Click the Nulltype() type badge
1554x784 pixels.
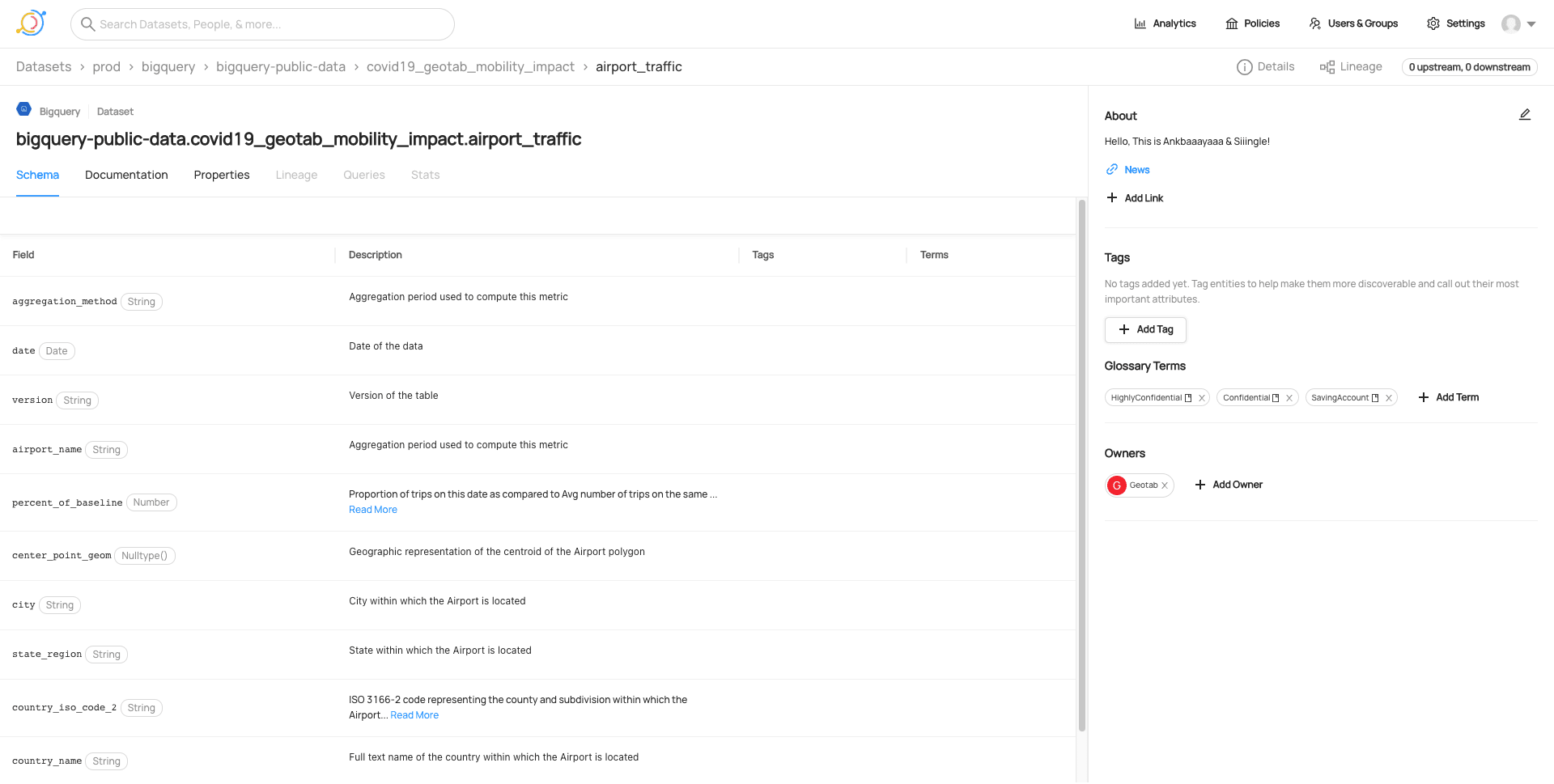pos(145,556)
